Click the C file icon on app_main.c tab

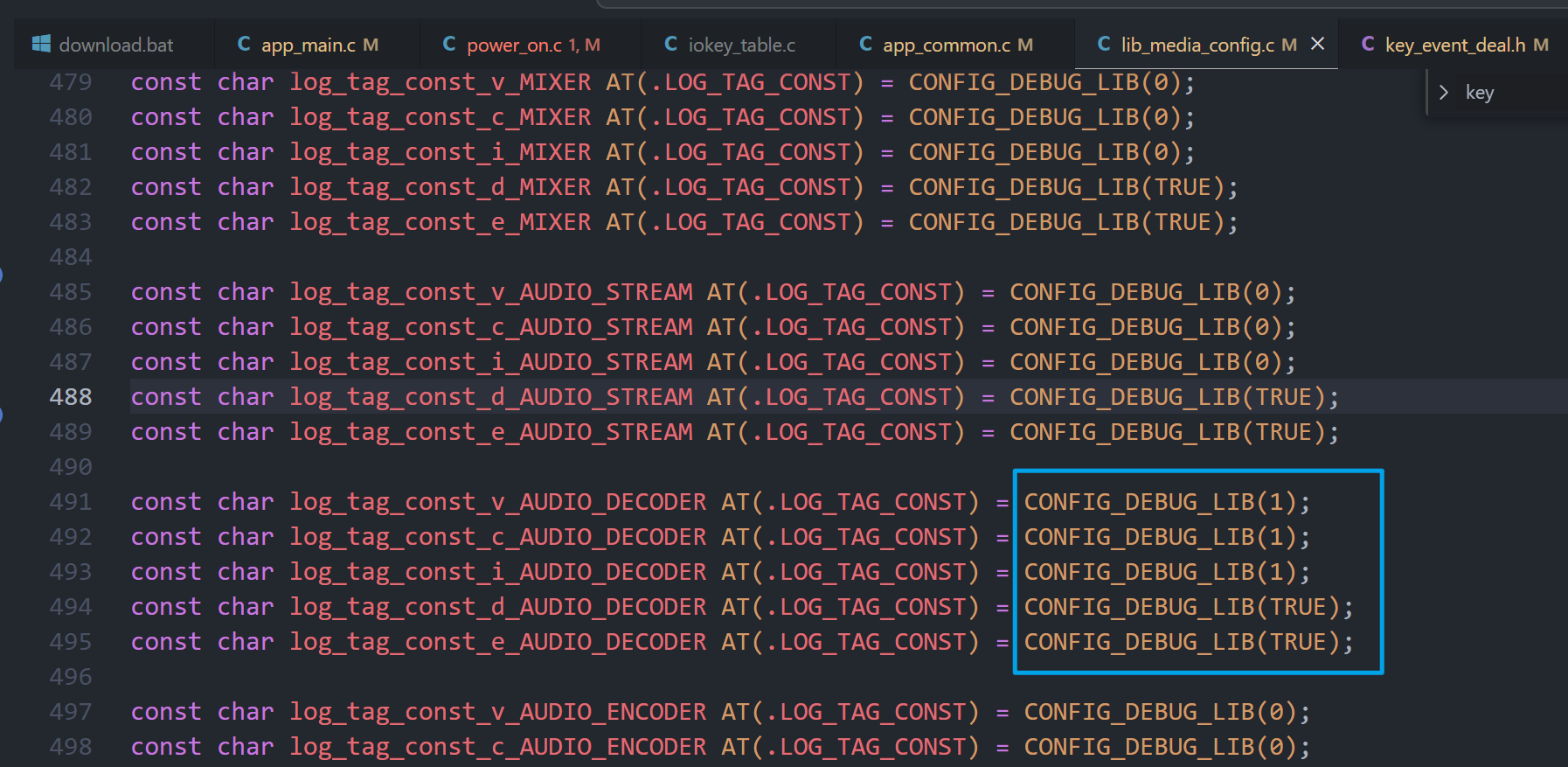tap(244, 44)
